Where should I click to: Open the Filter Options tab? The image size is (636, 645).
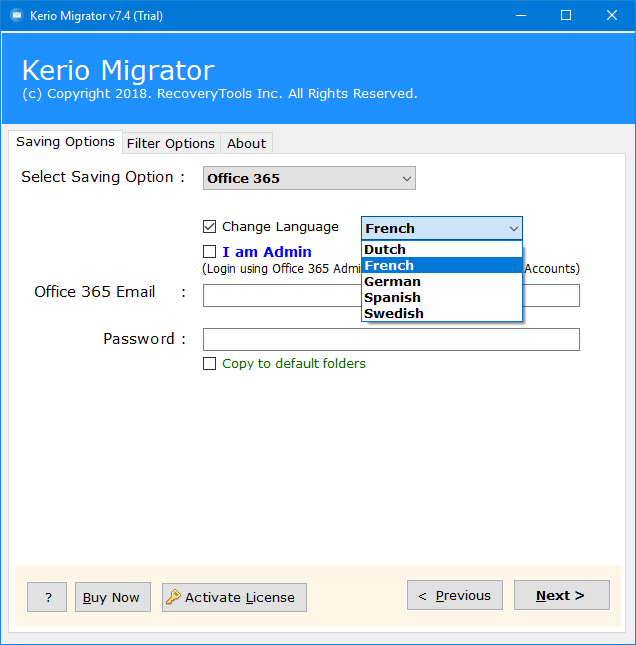pyautogui.click(x=171, y=144)
